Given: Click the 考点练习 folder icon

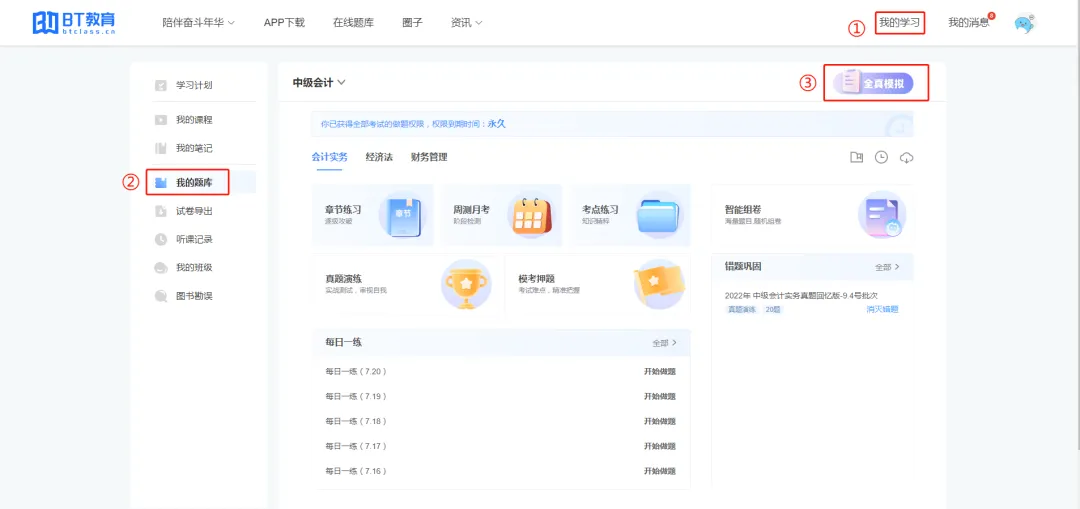Looking at the screenshot, I should coord(658,216).
